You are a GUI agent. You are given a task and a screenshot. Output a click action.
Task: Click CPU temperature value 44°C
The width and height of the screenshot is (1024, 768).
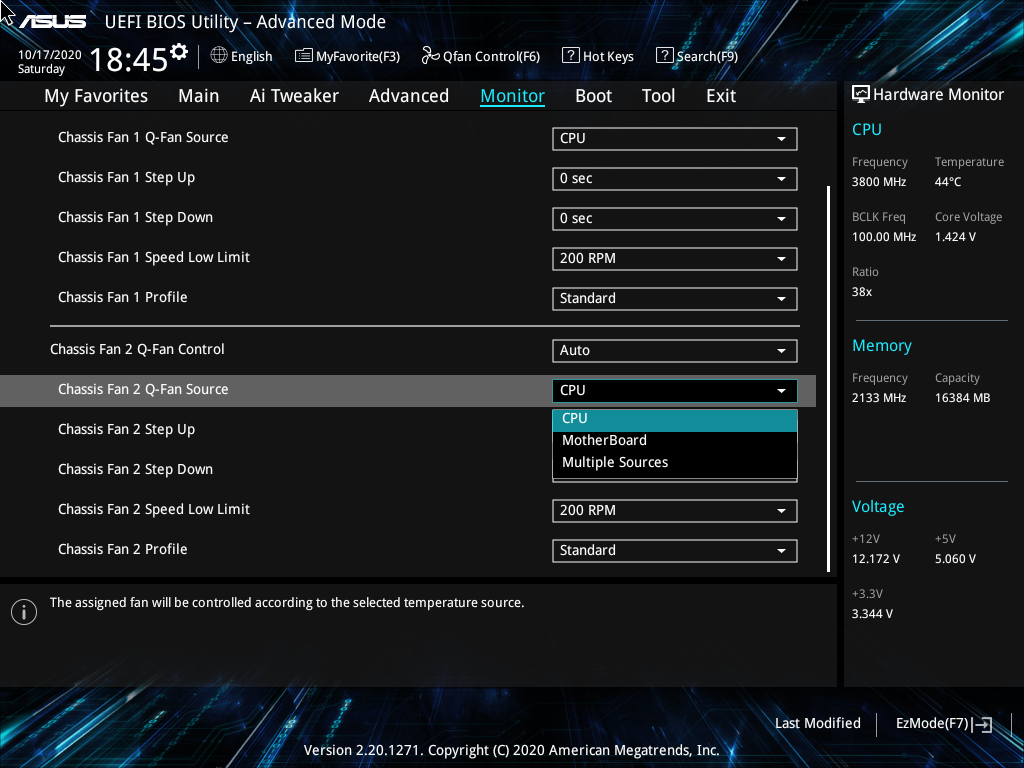(948, 182)
